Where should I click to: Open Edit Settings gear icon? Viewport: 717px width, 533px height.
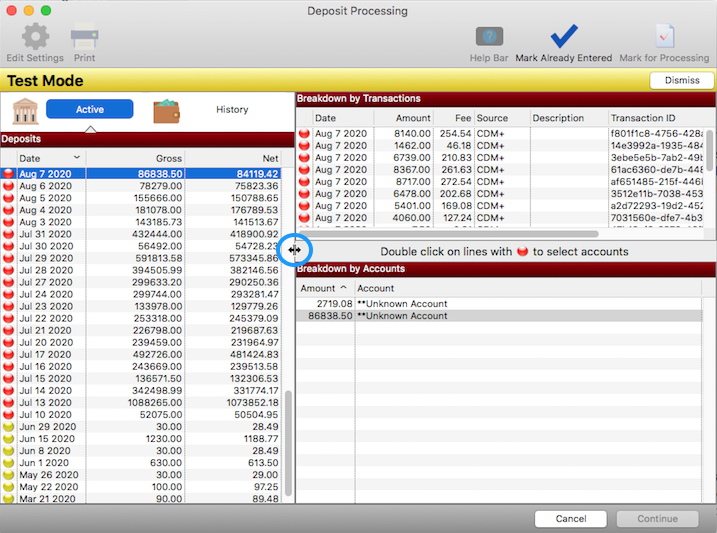point(35,37)
